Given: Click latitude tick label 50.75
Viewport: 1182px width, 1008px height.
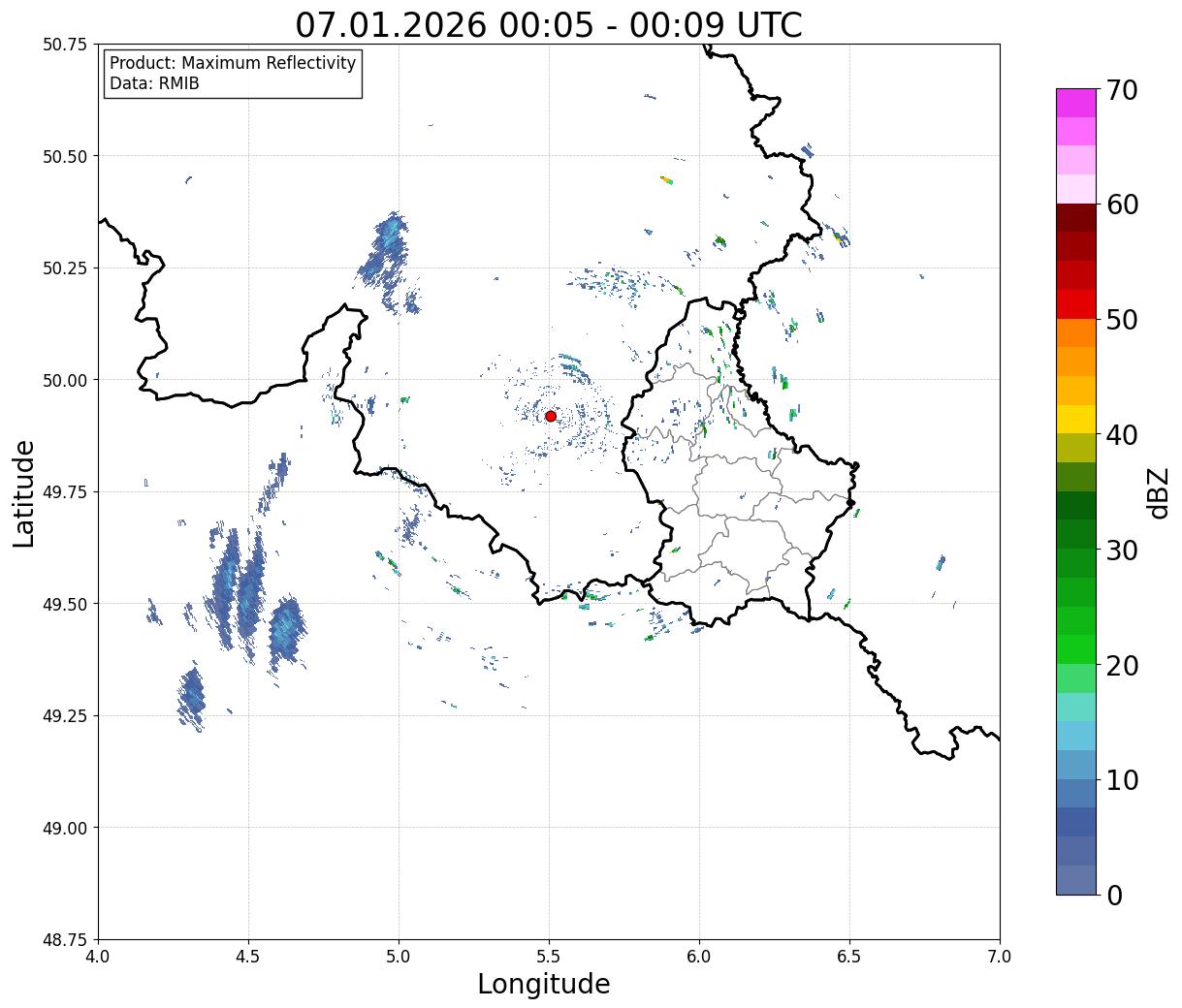Looking at the screenshot, I should point(64,45).
